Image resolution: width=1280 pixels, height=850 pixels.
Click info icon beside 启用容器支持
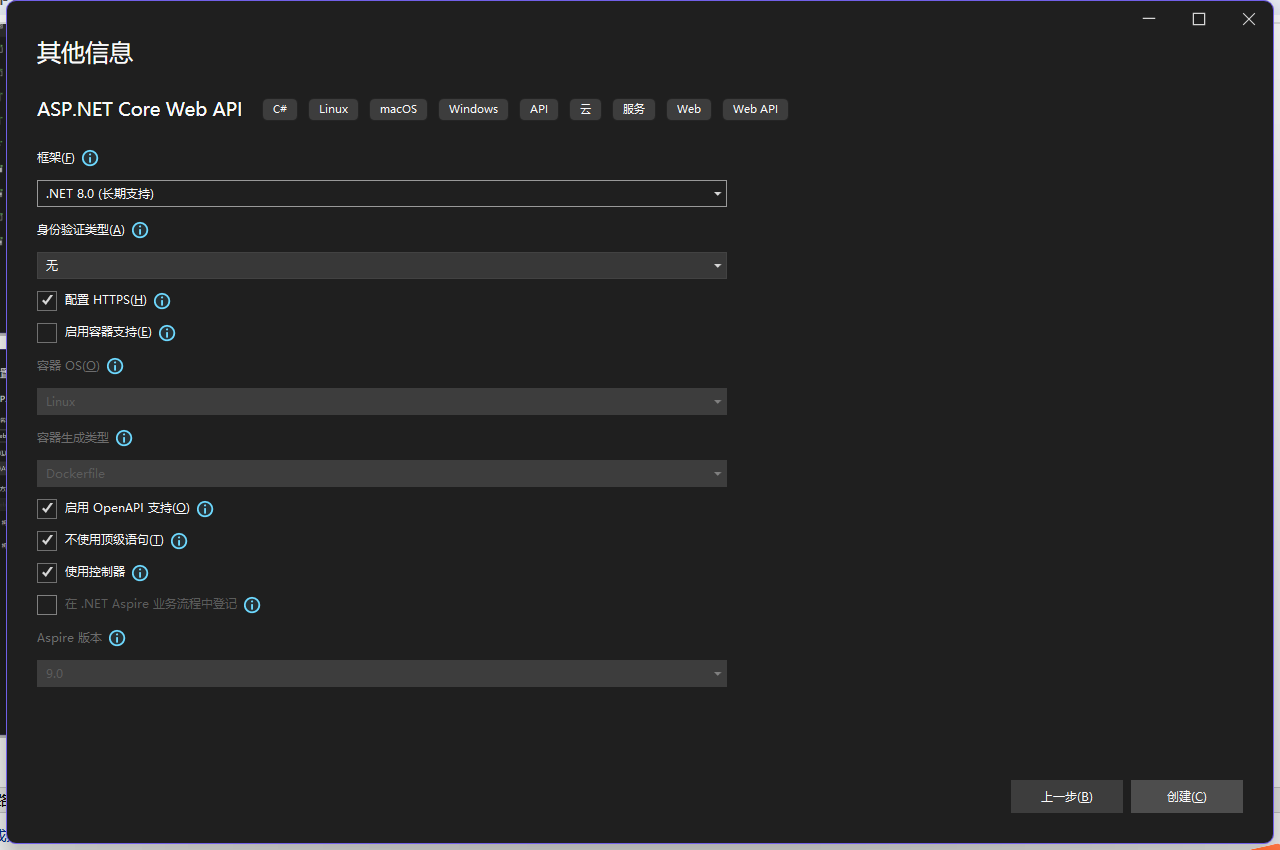point(167,333)
